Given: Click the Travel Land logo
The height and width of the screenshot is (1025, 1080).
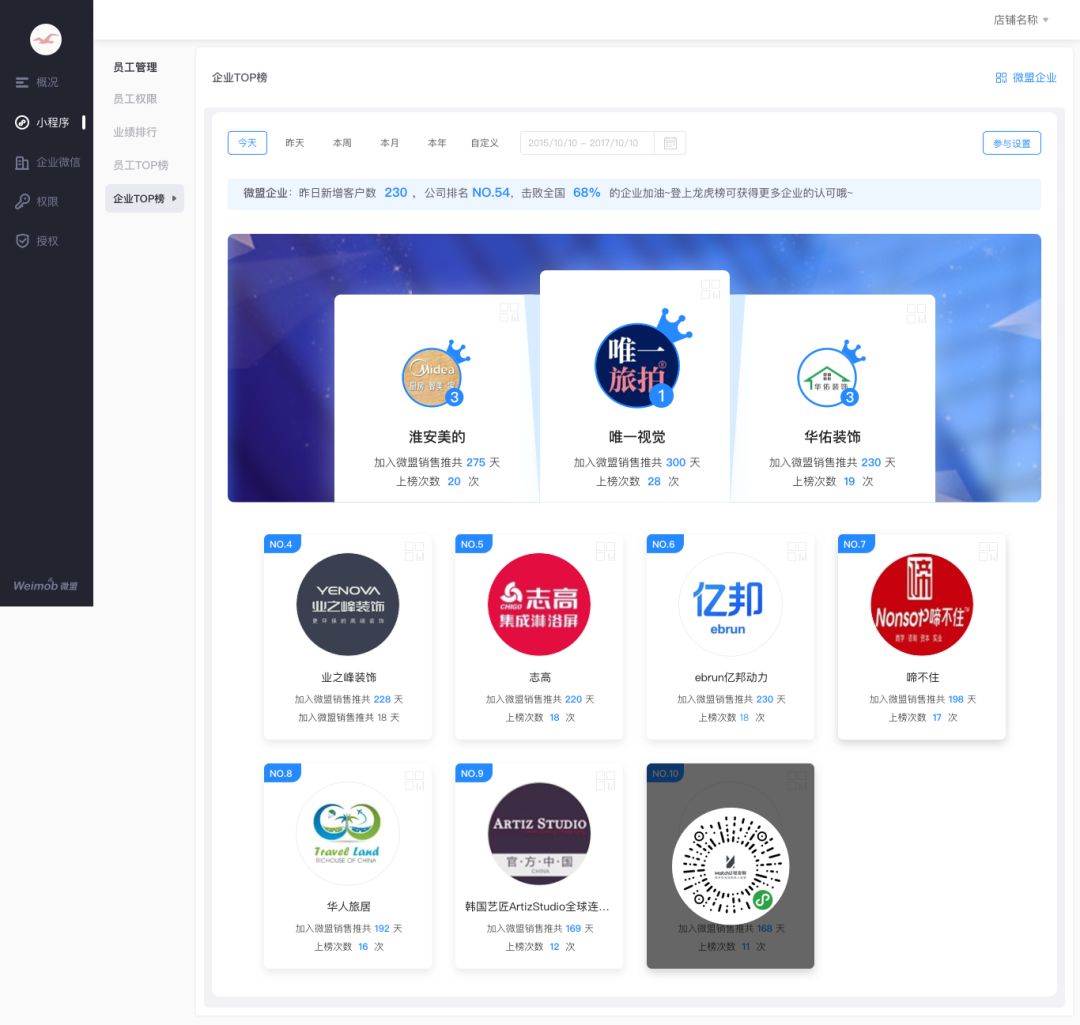Looking at the screenshot, I should click(x=348, y=834).
